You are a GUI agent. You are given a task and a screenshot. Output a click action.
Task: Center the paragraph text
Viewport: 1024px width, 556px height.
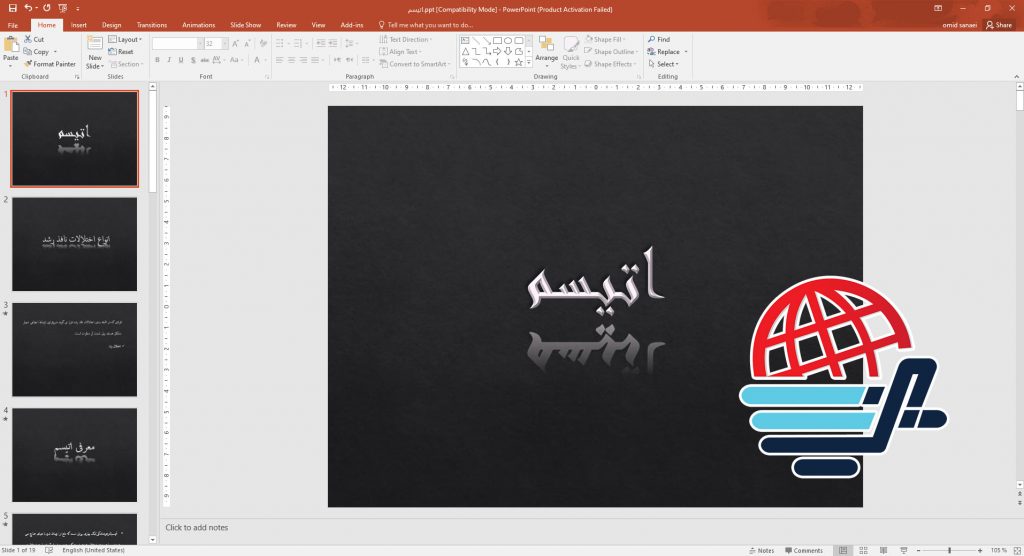(291, 60)
